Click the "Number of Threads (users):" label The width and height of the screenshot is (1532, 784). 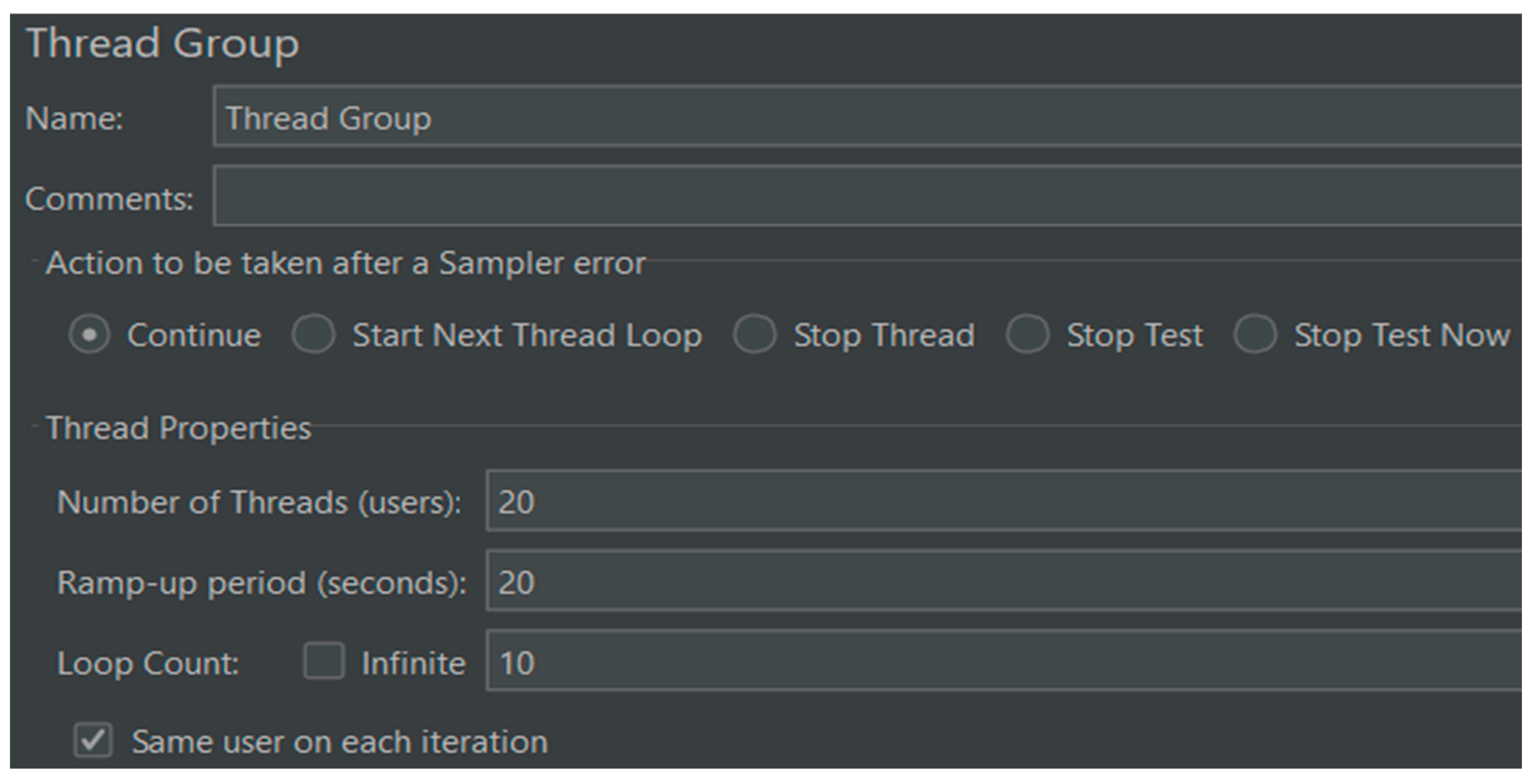point(259,502)
